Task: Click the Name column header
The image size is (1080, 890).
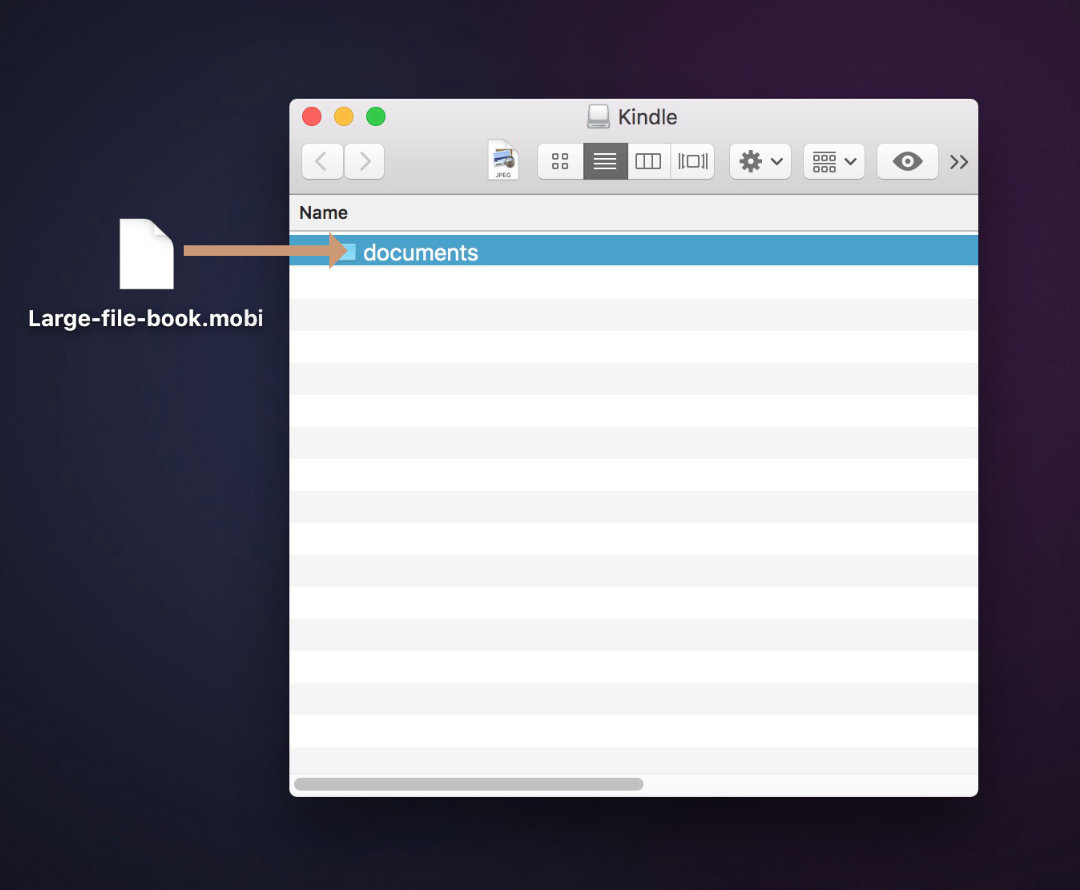Action: (322, 212)
